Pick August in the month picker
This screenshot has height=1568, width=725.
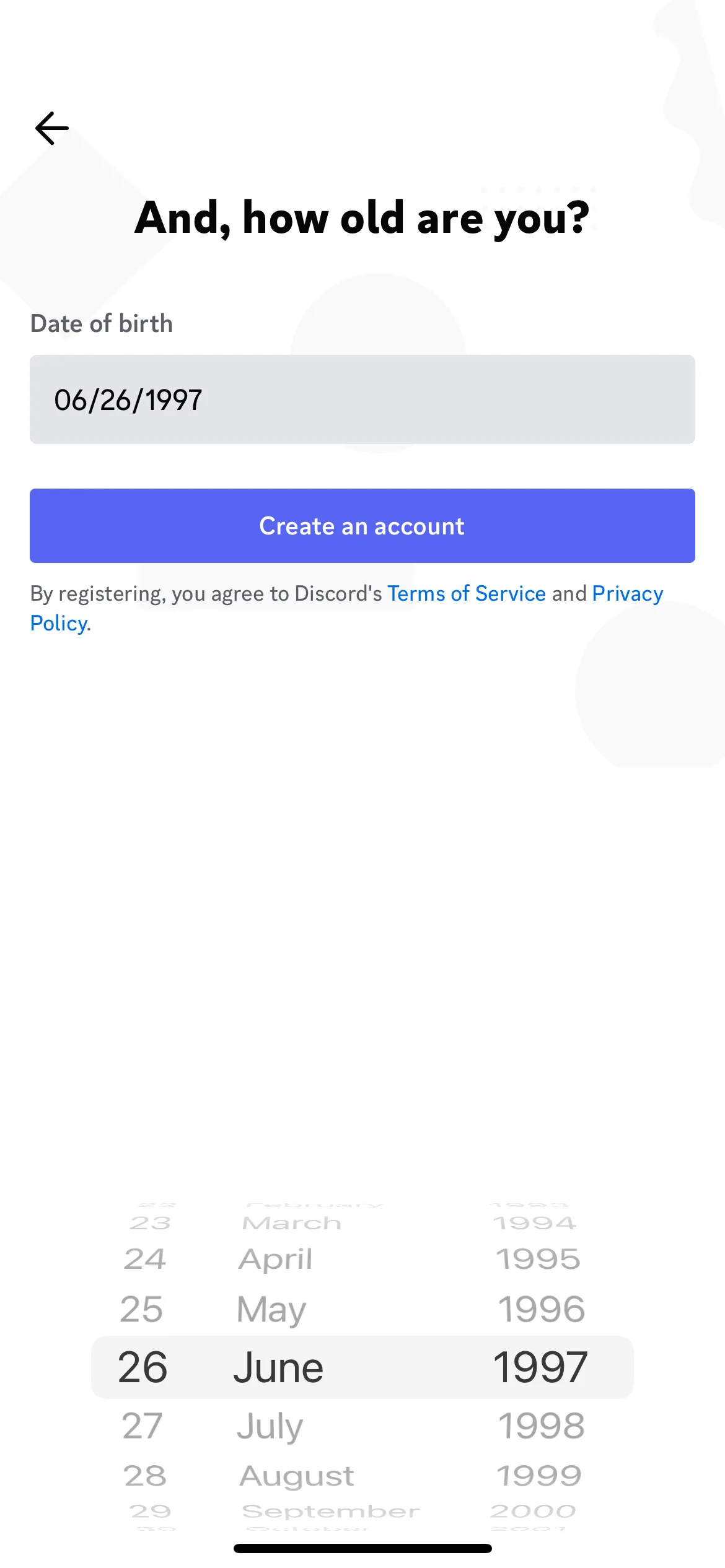point(297,1477)
